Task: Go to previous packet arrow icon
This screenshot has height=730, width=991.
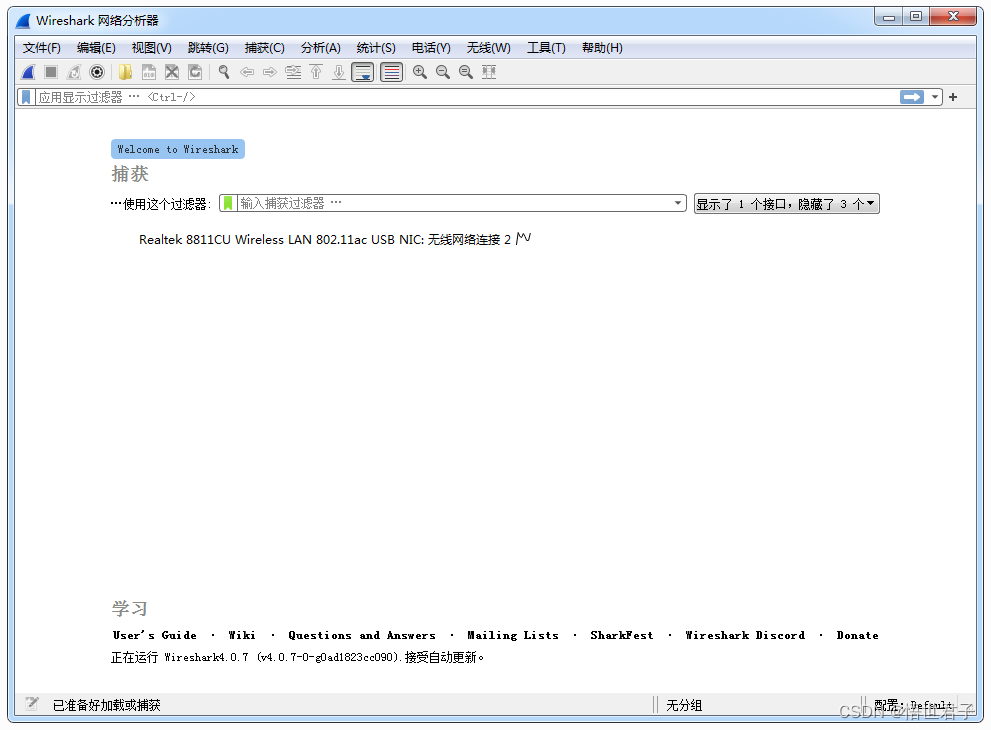Action: [x=247, y=72]
